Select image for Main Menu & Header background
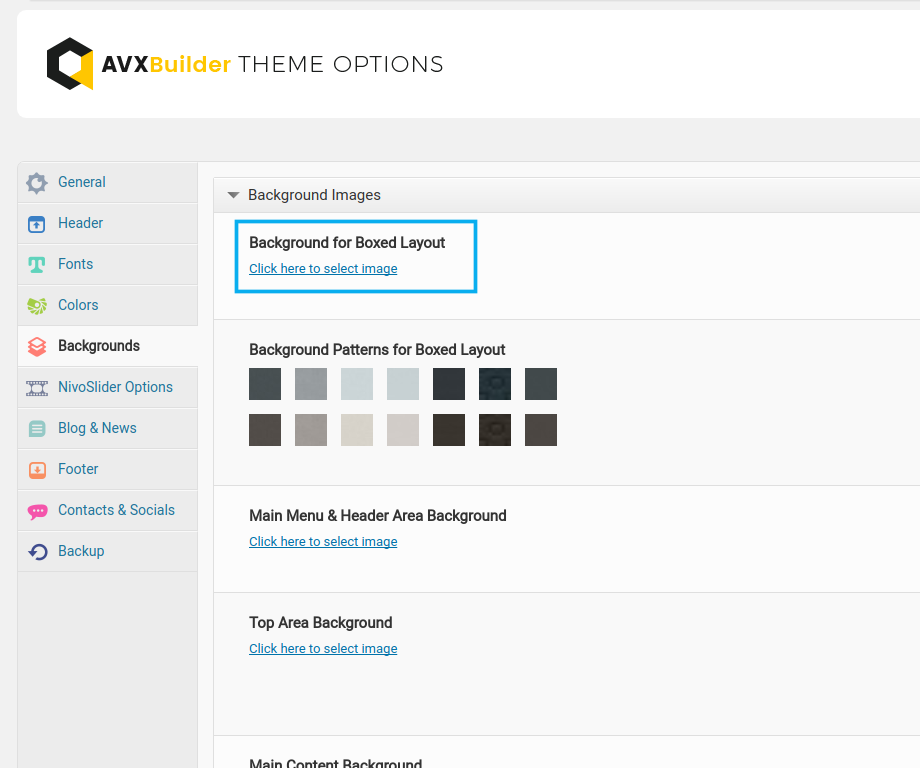 pyautogui.click(x=323, y=542)
